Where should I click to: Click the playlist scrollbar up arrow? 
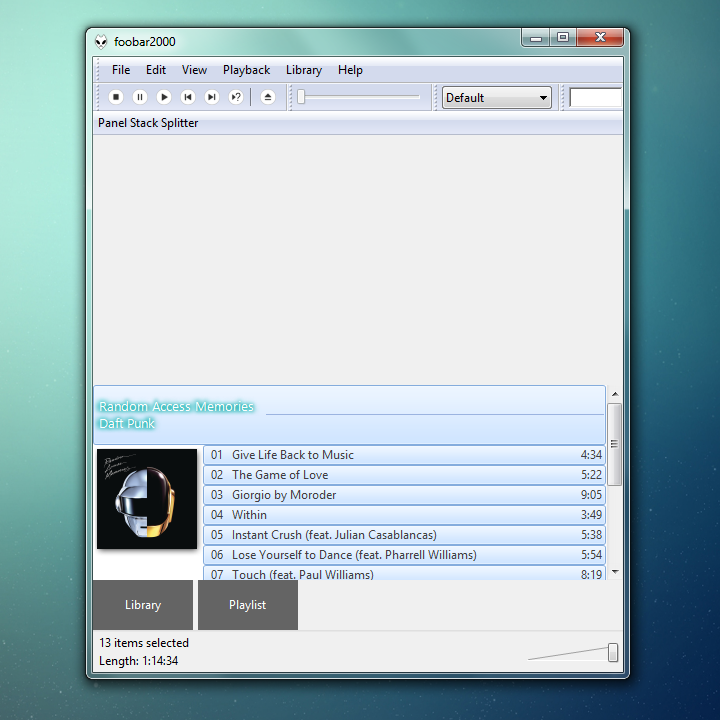tap(615, 394)
